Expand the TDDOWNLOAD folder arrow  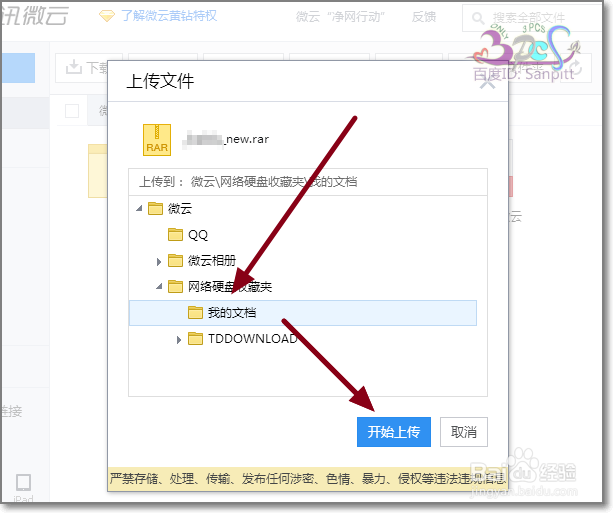[179, 340]
